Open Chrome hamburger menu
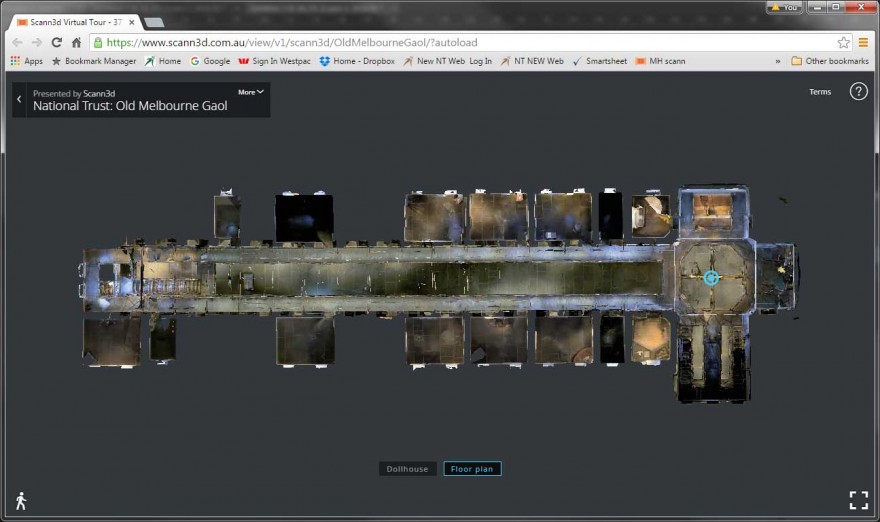 [863, 43]
